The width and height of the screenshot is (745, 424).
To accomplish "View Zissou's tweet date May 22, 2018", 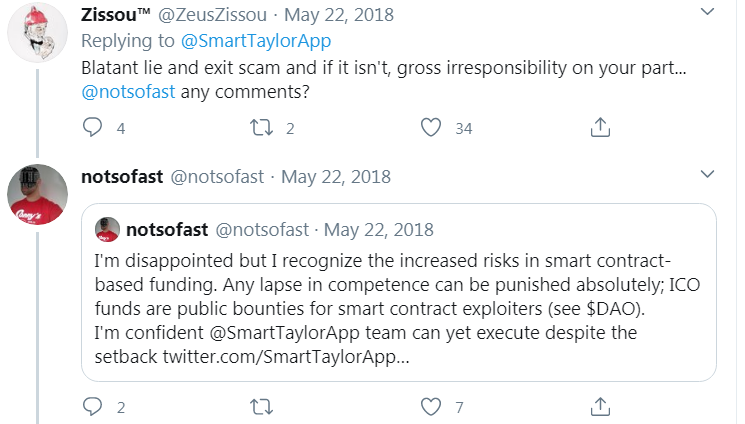I will [x=339, y=15].
